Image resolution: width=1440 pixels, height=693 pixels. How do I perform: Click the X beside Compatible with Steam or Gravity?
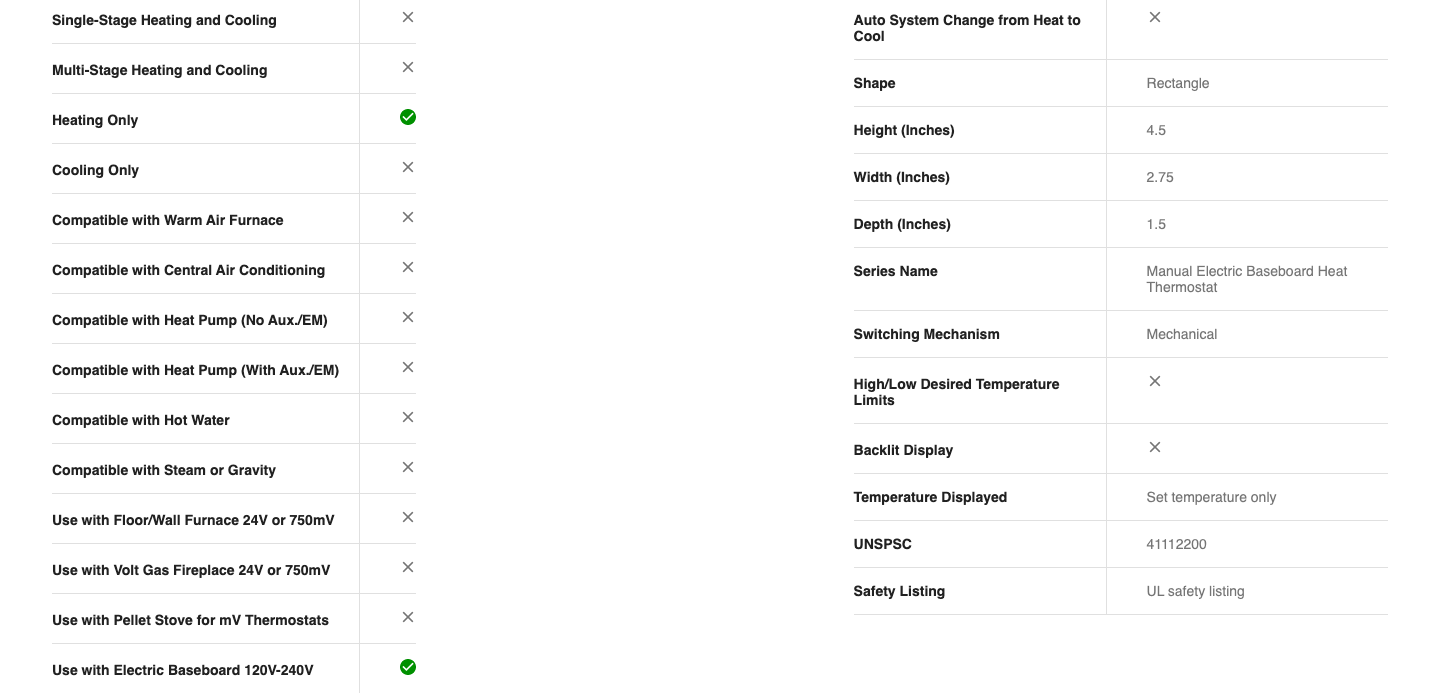(408, 467)
